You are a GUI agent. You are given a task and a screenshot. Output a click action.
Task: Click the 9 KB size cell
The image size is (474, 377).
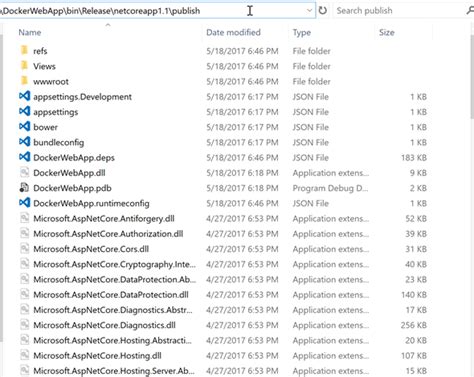coord(418,173)
